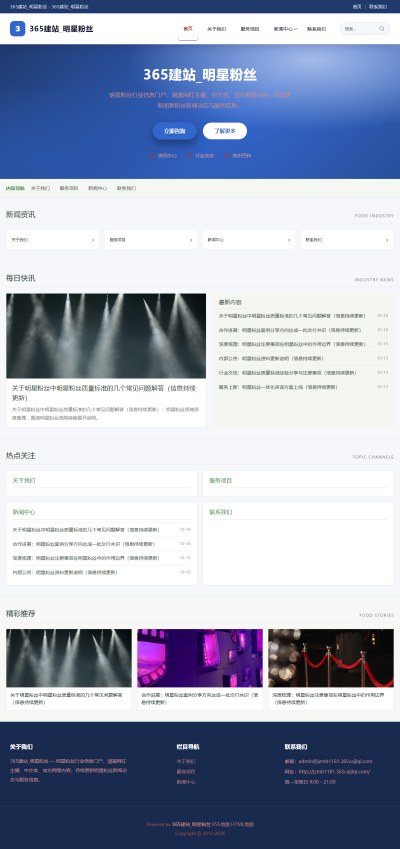Click red velvet rope thumbnail in 精彩推荐

click(x=331, y=658)
